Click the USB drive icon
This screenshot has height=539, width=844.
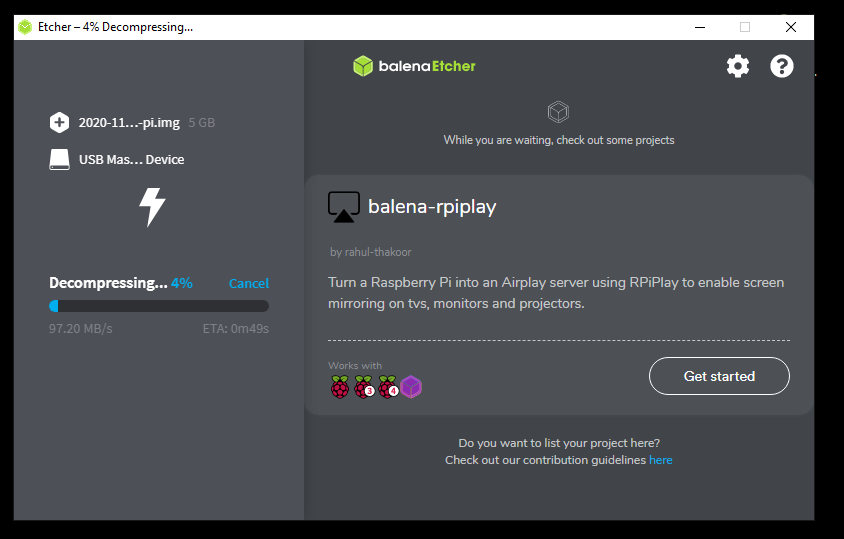(x=59, y=159)
